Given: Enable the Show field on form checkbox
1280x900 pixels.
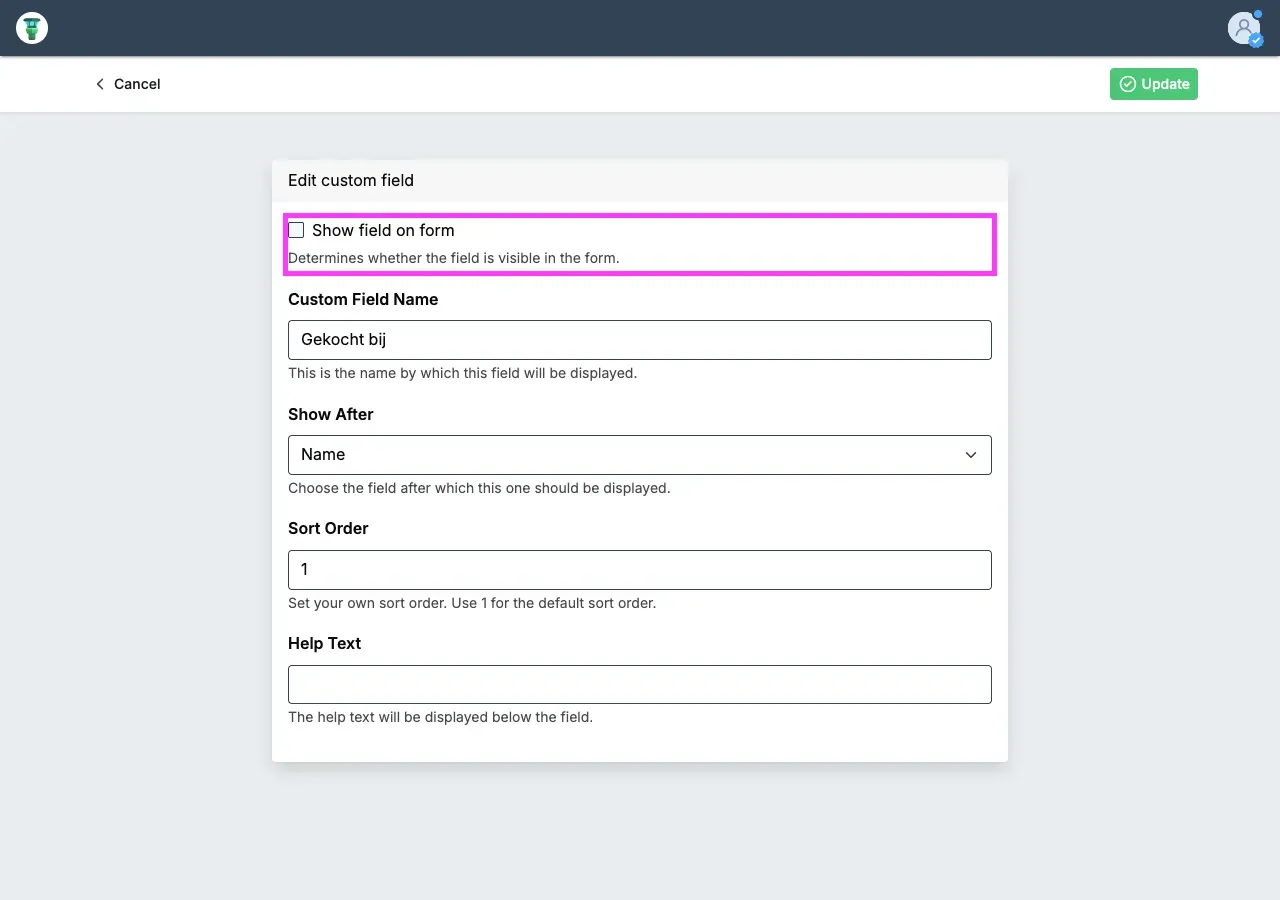Looking at the screenshot, I should pos(296,230).
